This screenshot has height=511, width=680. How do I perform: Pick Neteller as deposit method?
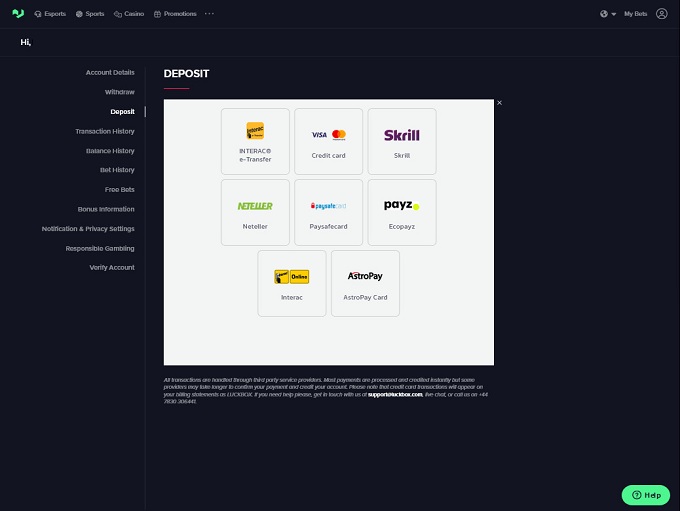click(255, 212)
